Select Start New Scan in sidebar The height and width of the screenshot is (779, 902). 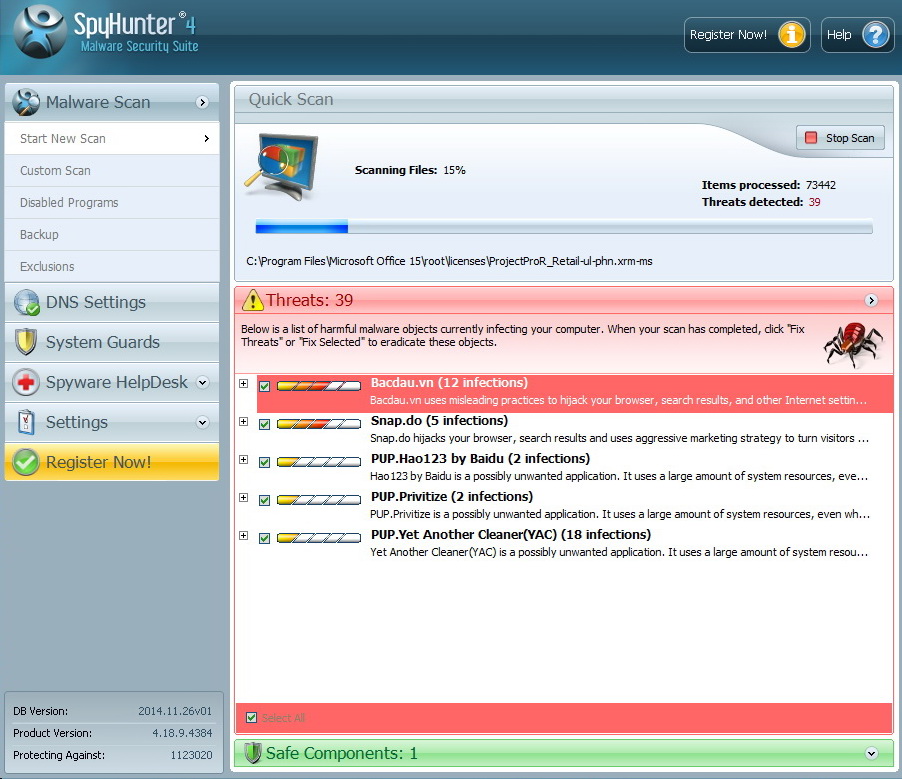tap(112, 139)
